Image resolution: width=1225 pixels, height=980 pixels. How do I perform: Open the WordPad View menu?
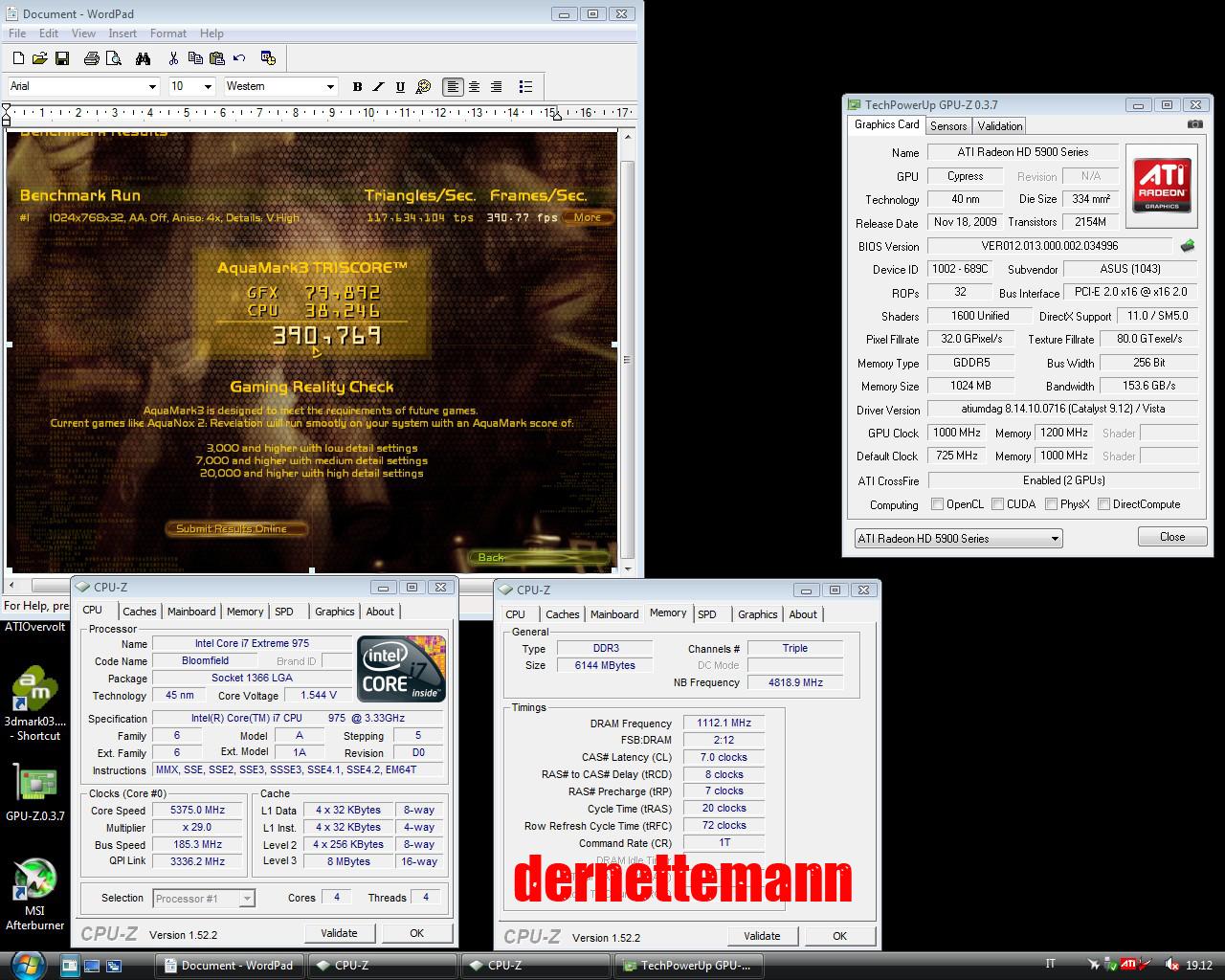83,33
